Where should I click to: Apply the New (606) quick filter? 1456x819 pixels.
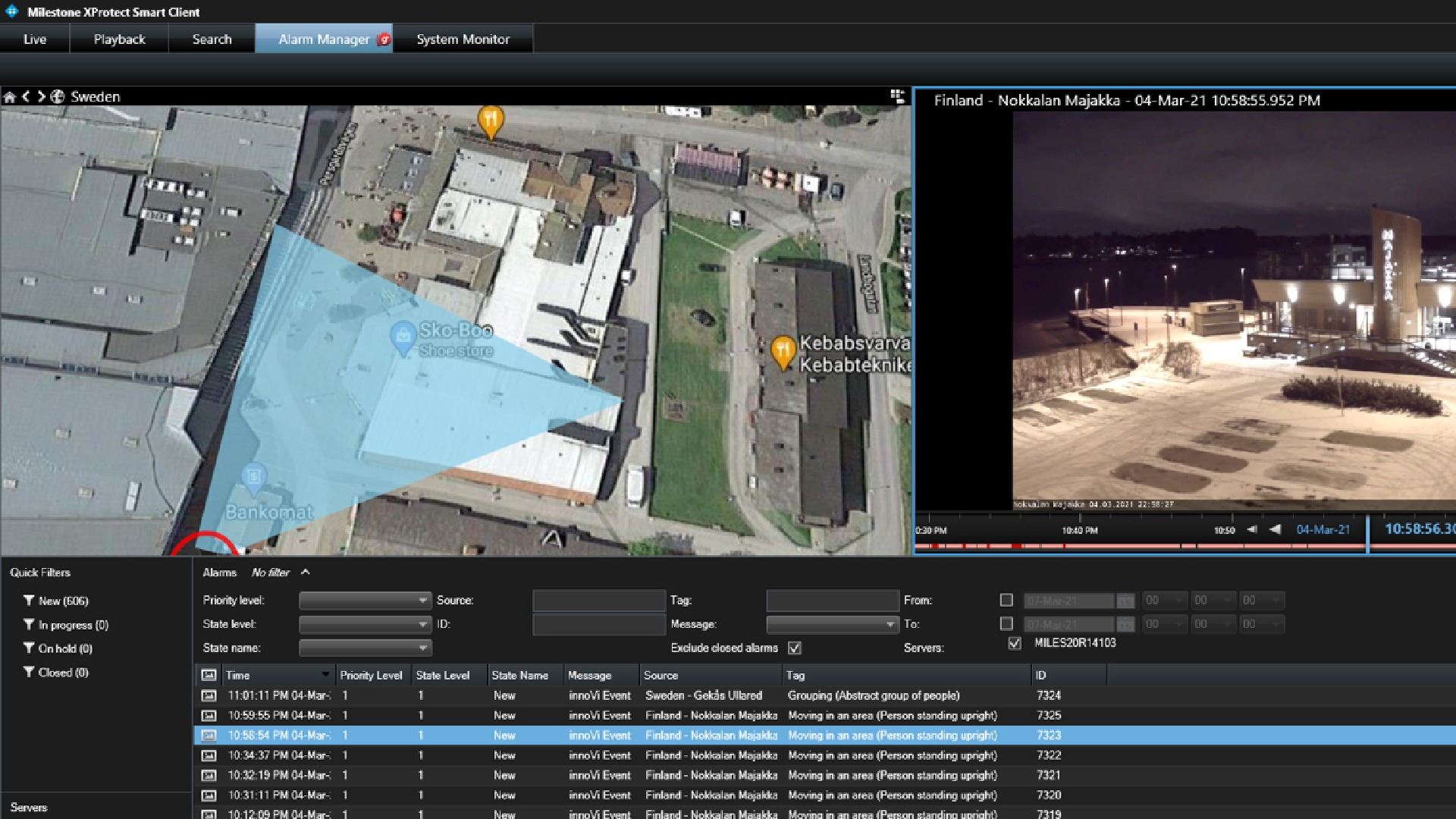[x=56, y=601]
